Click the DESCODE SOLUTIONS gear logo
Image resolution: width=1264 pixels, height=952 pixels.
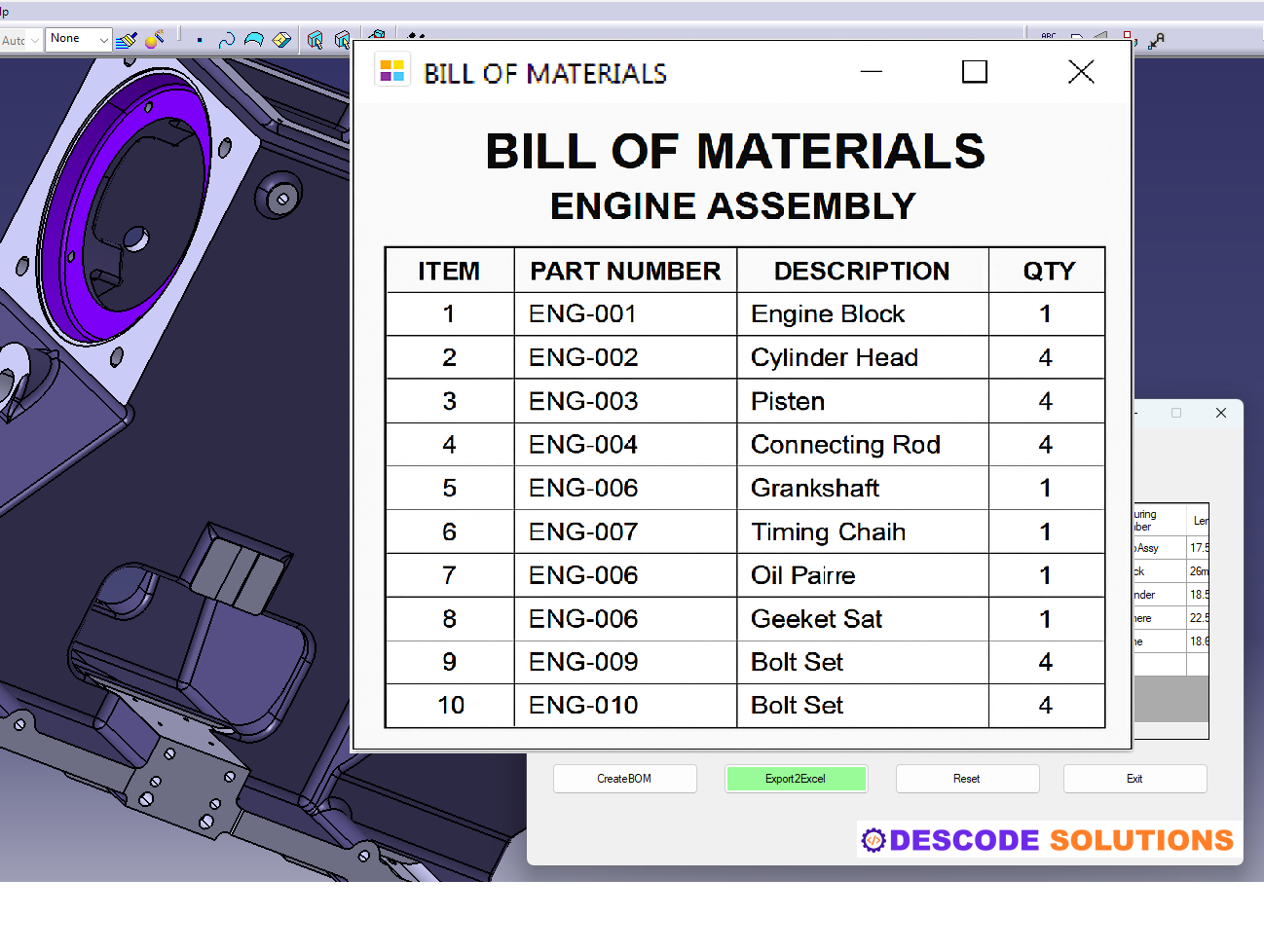[874, 839]
